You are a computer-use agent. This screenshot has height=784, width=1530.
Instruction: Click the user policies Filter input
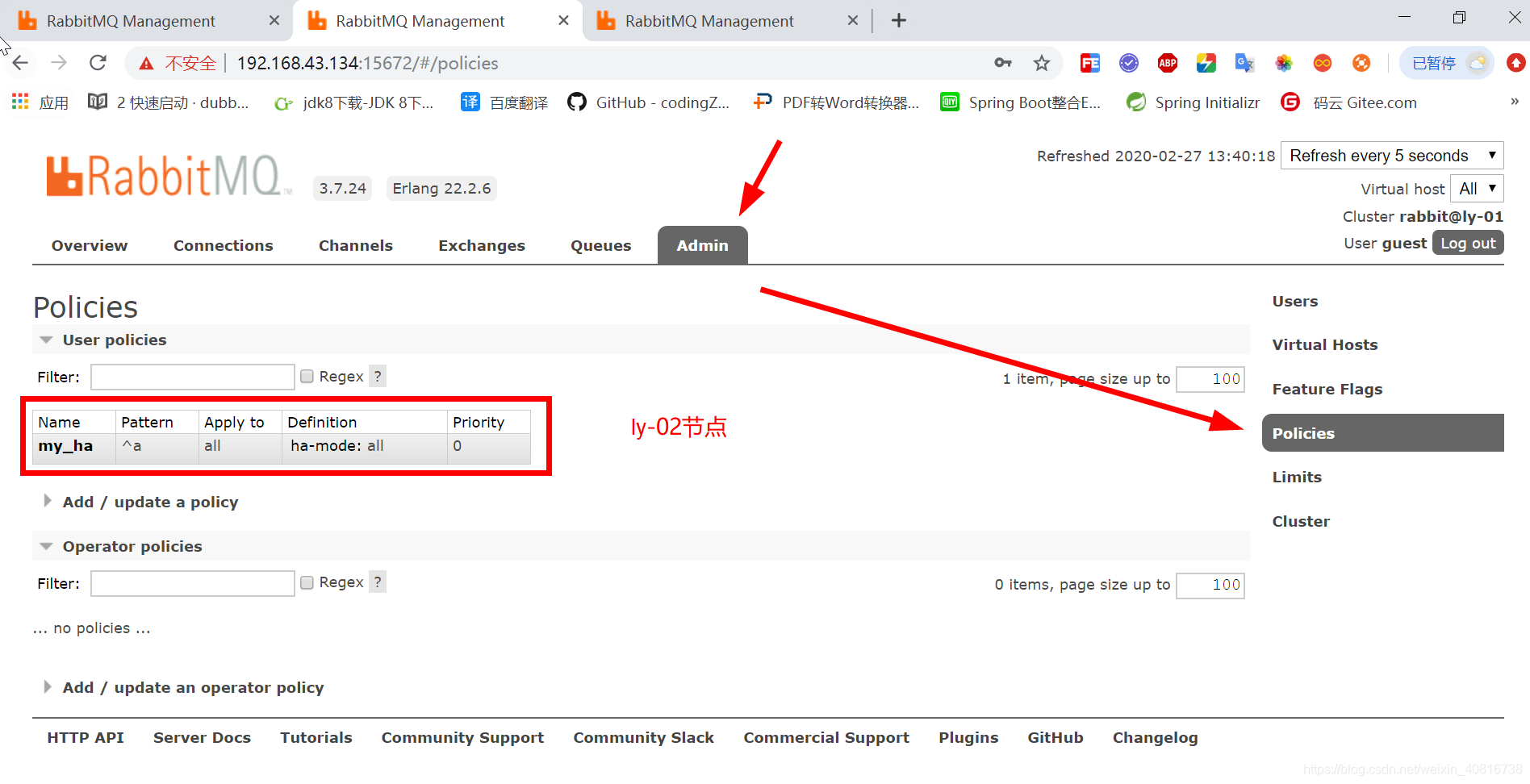tap(193, 377)
